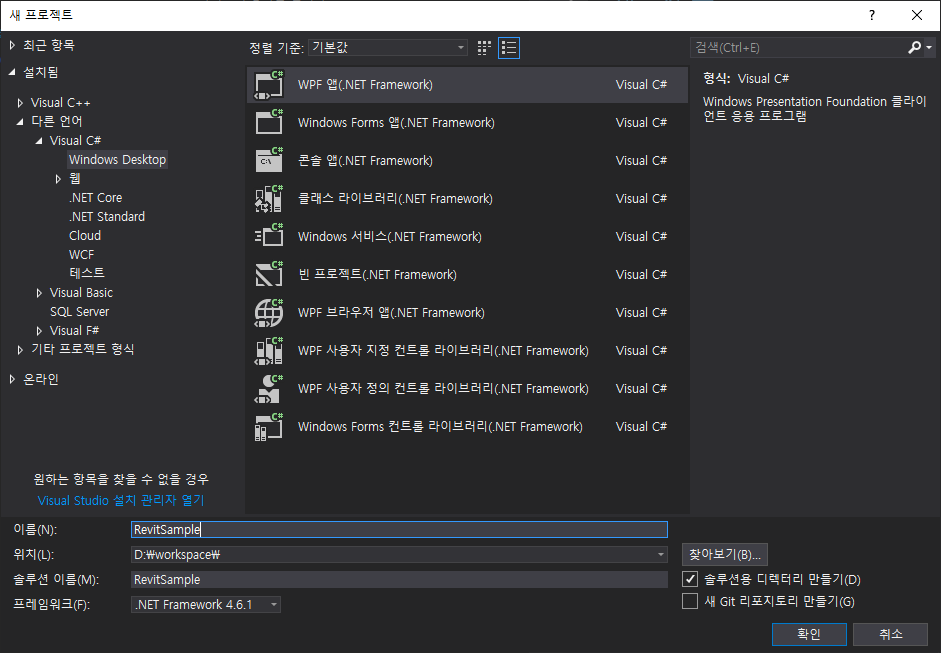Select 빈 프로젝트(.NET Framework) template name

click(x=377, y=274)
